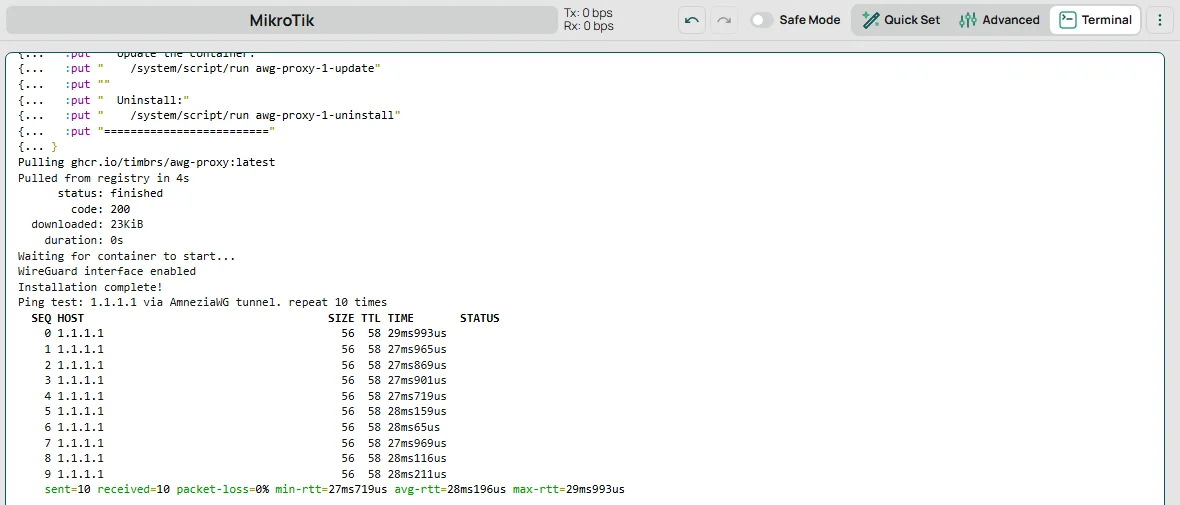Click 'Waiting for container to start...' line
Image resolution: width=1180 pixels, height=505 pixels.
point(126,256)
